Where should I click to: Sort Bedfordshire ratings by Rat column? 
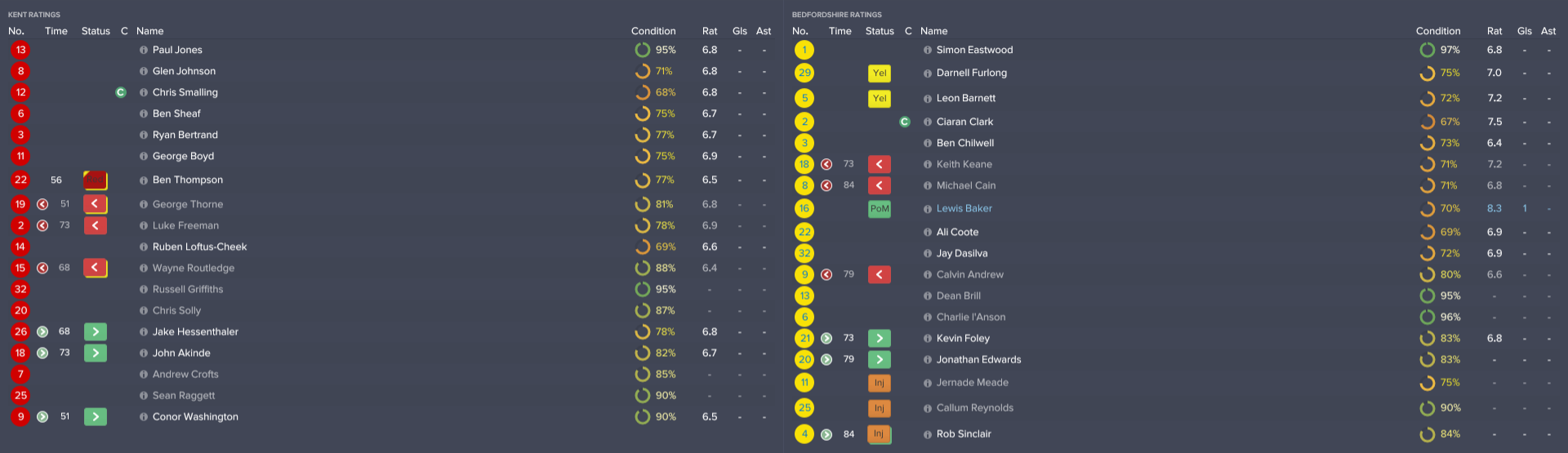pyautogui.click(x=1494, y=31)
